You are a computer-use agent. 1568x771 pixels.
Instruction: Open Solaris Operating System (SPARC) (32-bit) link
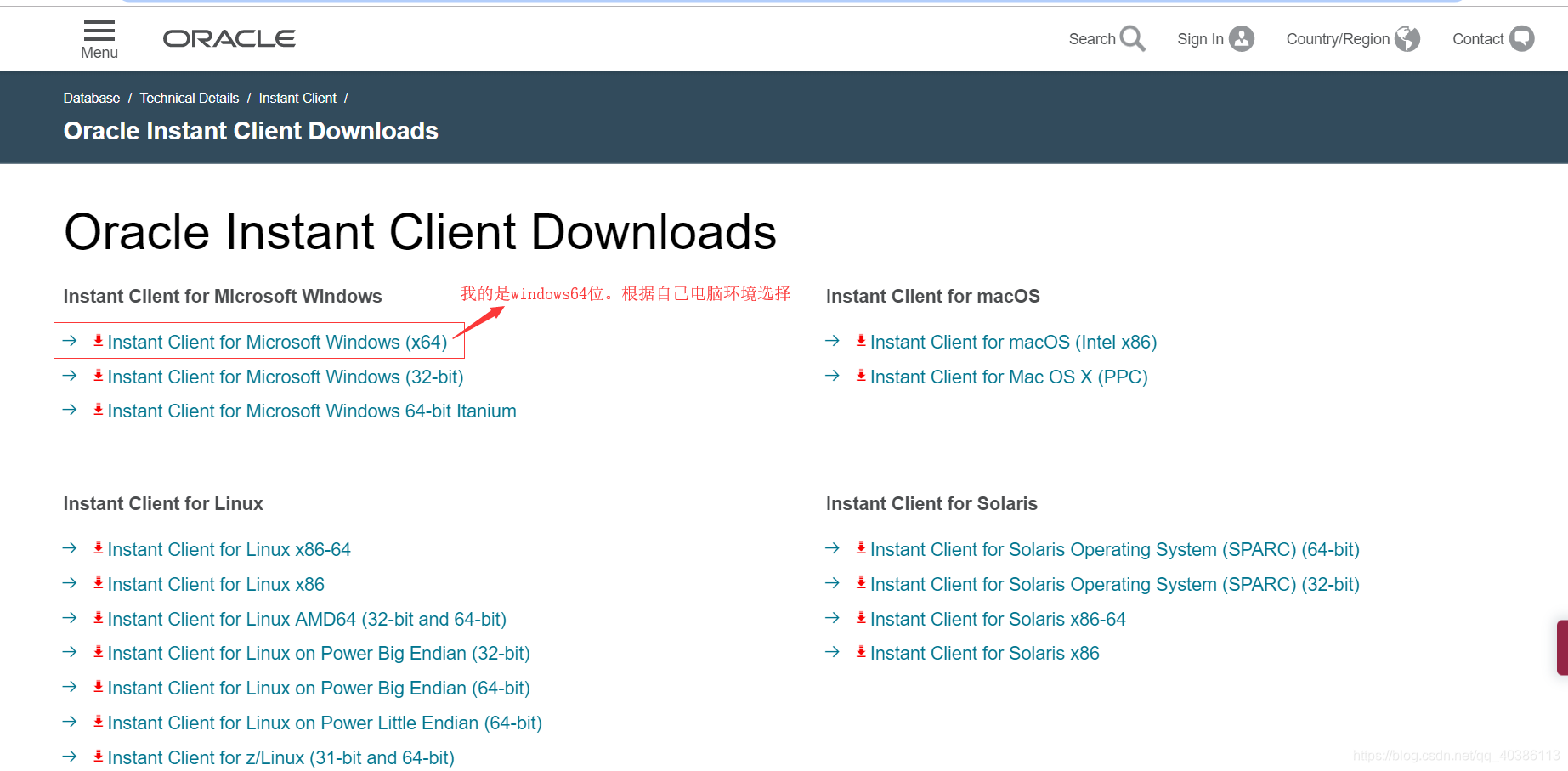1115,584
